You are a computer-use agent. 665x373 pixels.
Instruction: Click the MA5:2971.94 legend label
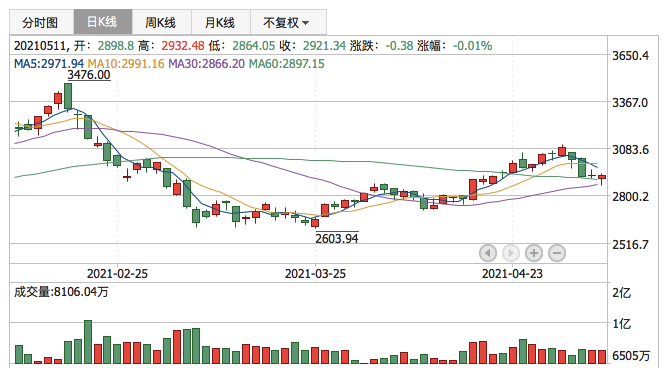click(x=49, y=64)
